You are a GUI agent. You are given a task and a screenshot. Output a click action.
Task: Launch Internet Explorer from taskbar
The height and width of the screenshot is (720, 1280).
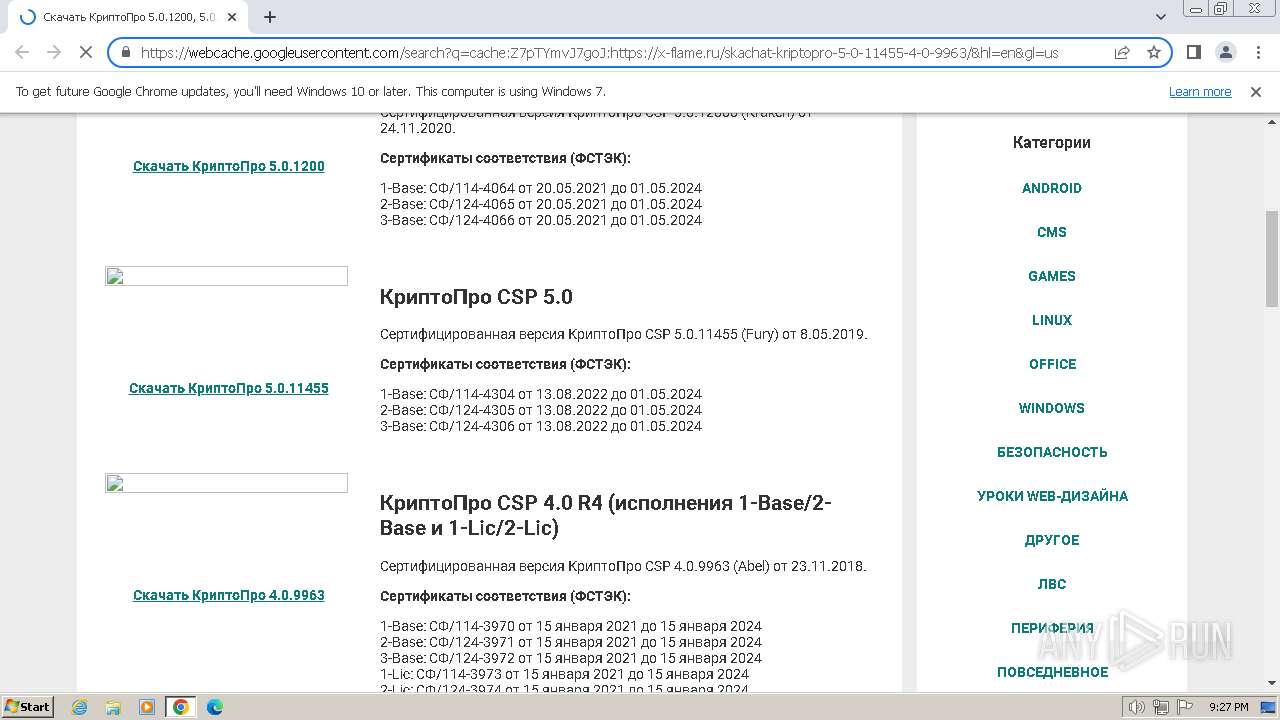pos(79,707)
